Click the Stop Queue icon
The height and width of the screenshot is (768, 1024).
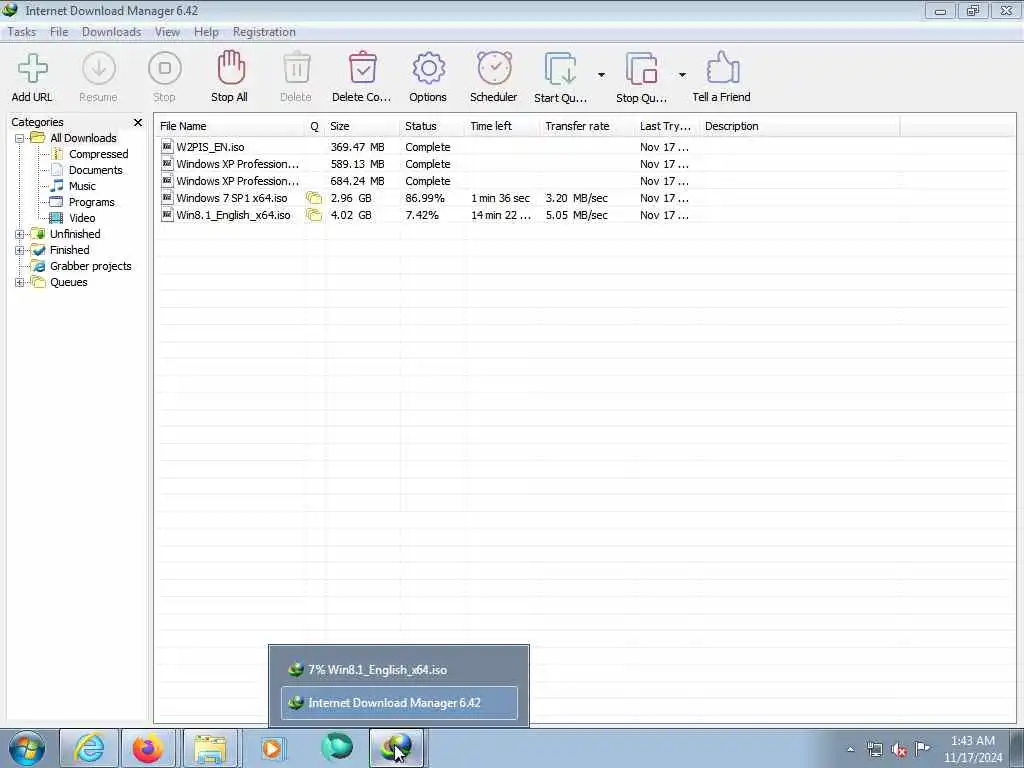pos(641,69)
